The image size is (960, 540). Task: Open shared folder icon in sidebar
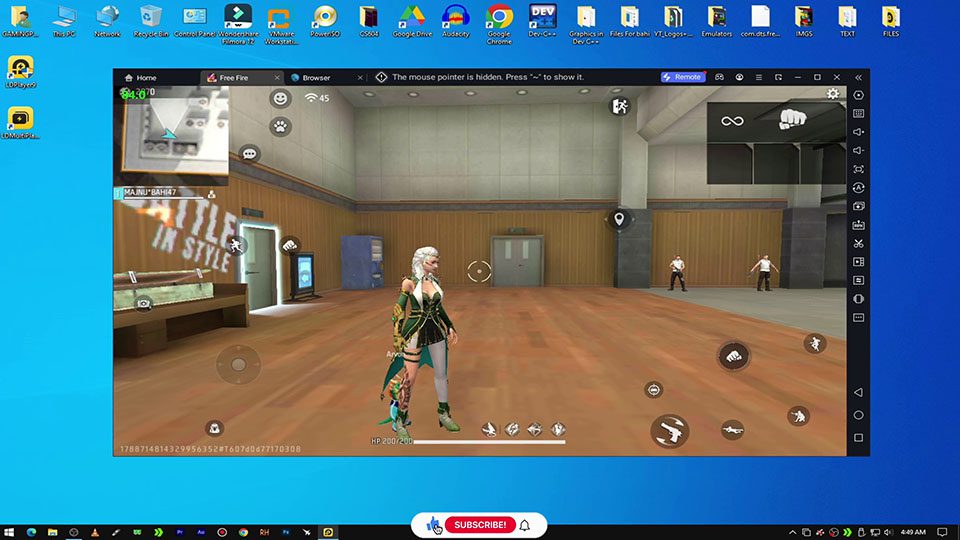[858, 280]
